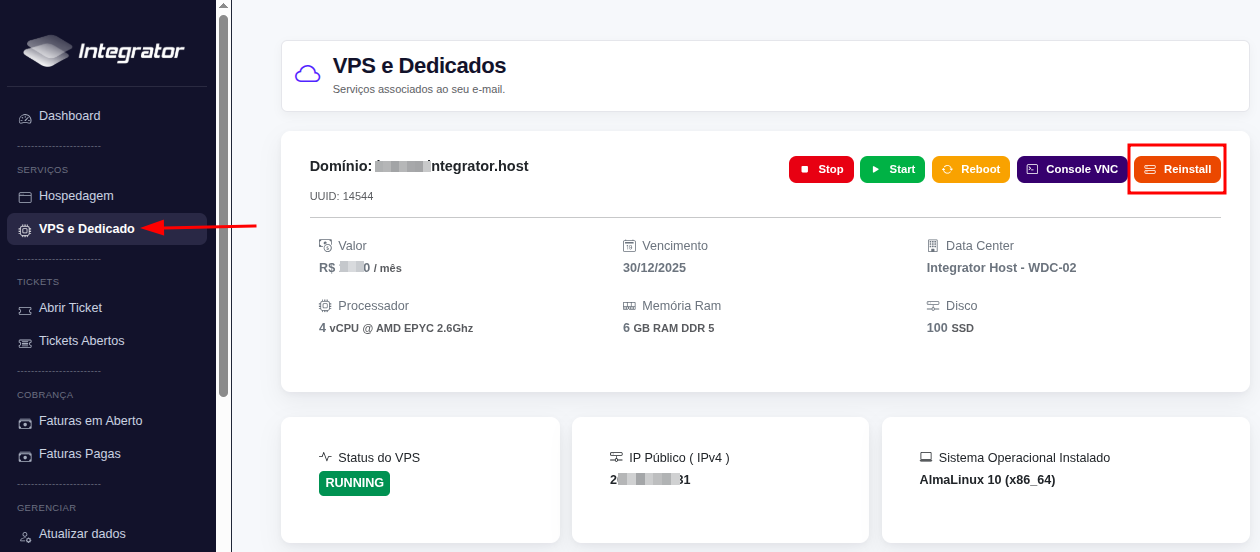1260x552 pixels.
Task: Click the Faturas Pagas wallet icon
Action: (25, 455)
